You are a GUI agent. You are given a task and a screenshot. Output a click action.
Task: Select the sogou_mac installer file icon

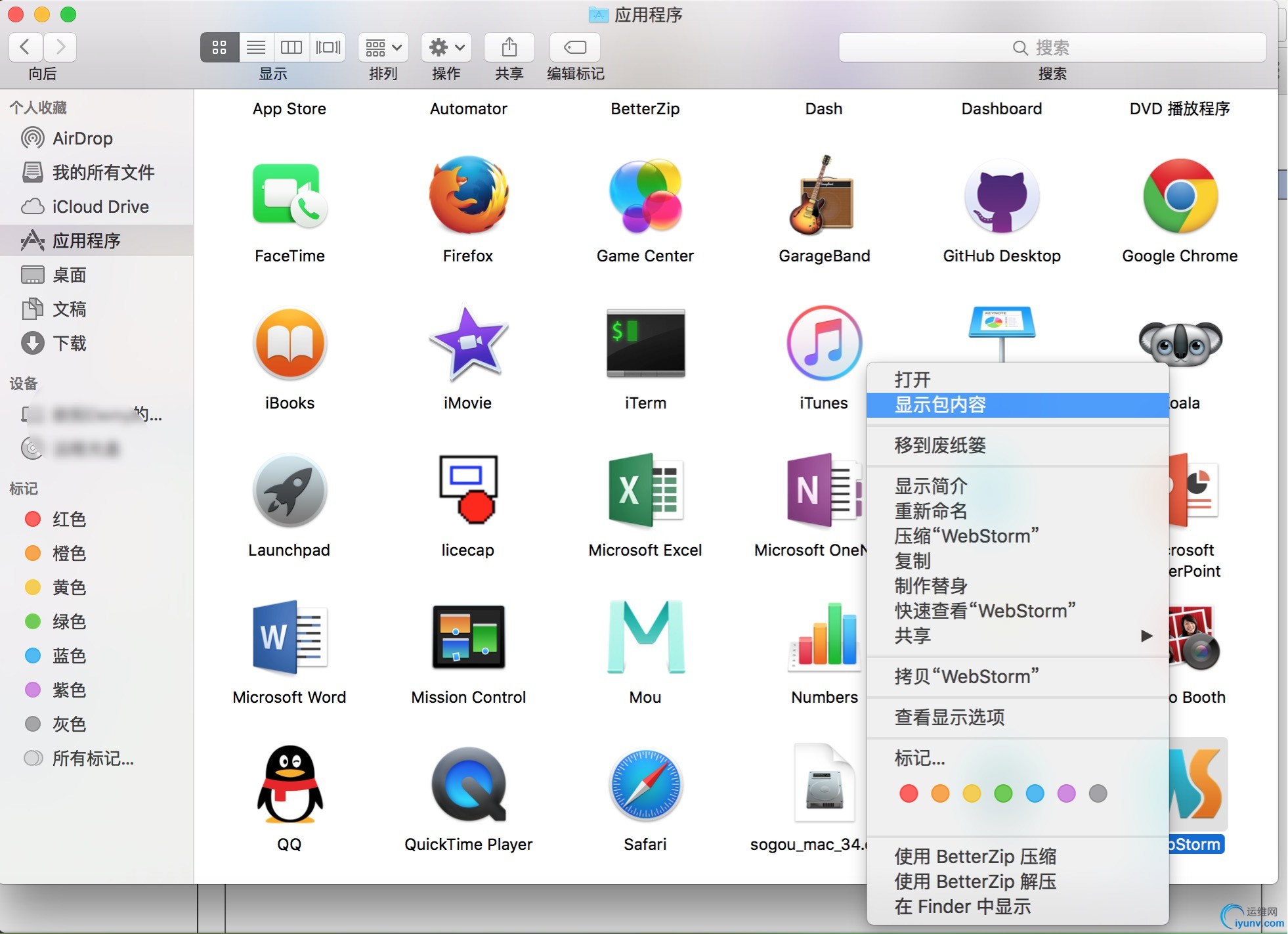click(824, 783)
